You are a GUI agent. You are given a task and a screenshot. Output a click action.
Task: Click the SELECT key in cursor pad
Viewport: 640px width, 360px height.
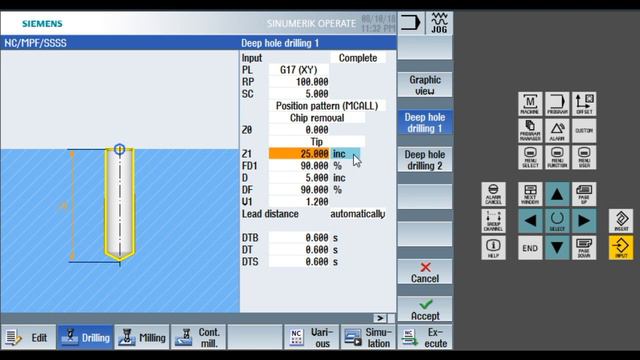click(557, 221)
